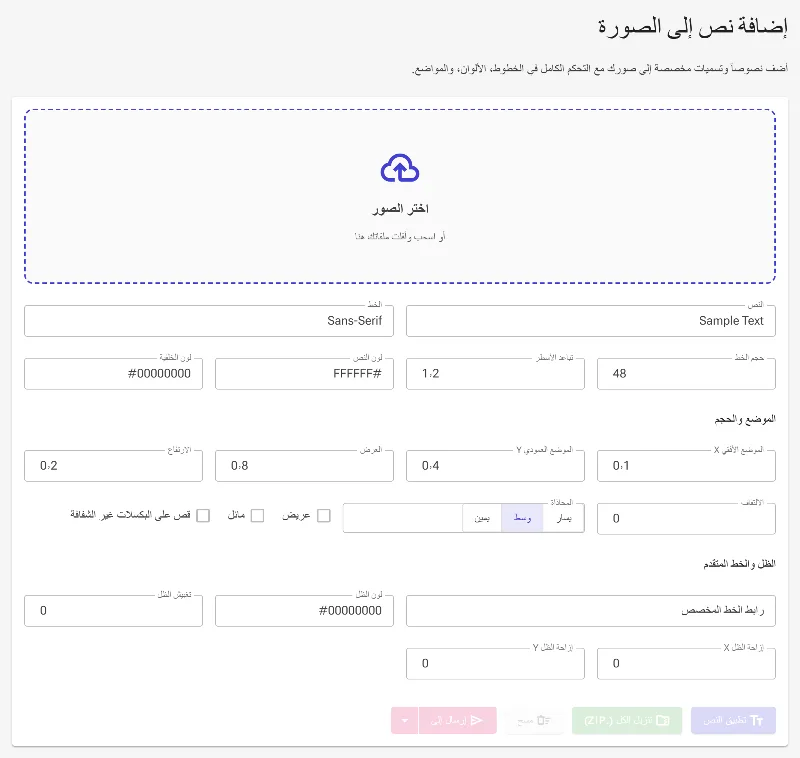Click the custom font URL field
Screen dimensions: 800x758
pyautogui.click(x=591, y=611)
